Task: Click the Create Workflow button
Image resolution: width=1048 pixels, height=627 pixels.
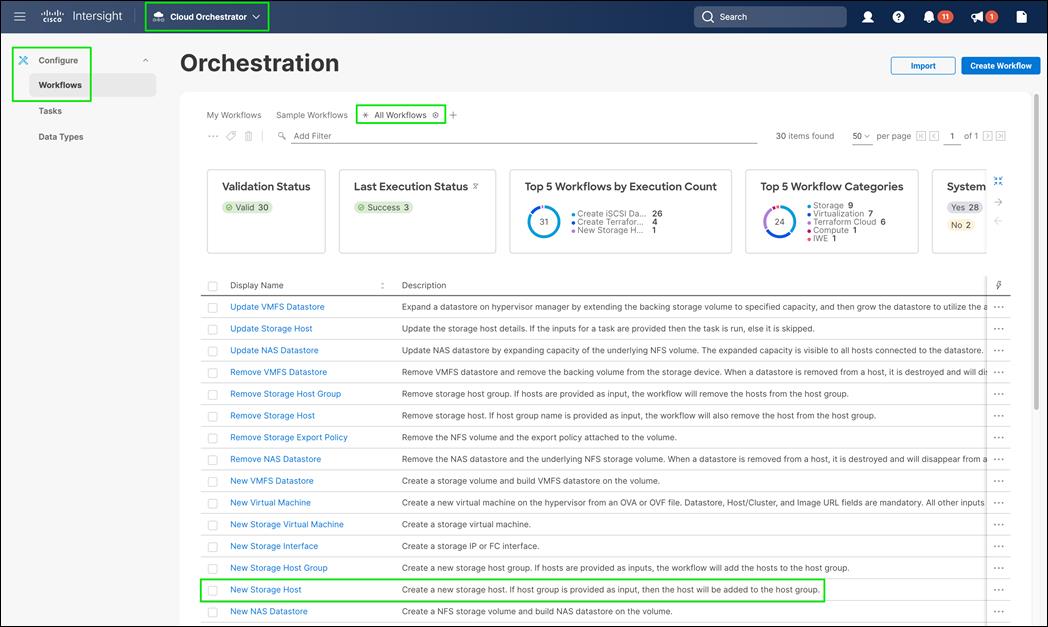Action: pos(1000,65)
